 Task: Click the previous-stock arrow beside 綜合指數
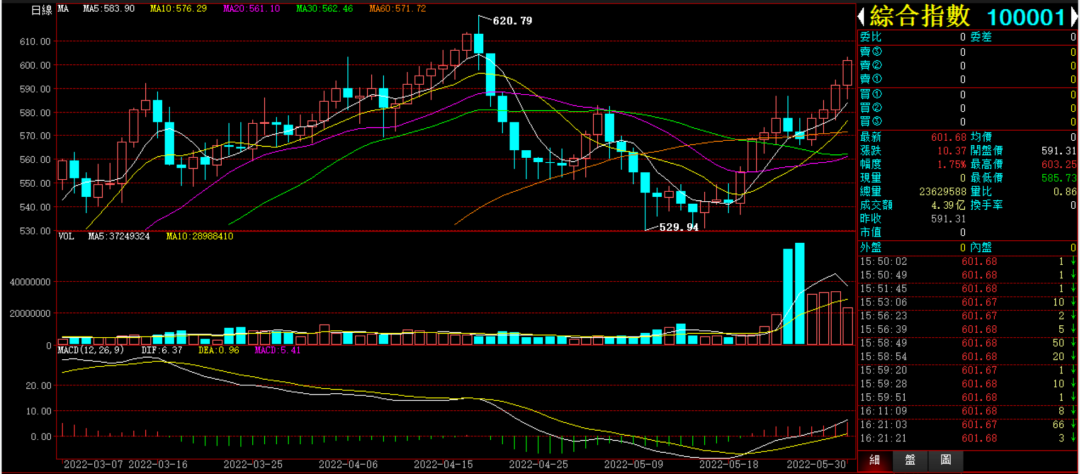(x=862, y=17)
